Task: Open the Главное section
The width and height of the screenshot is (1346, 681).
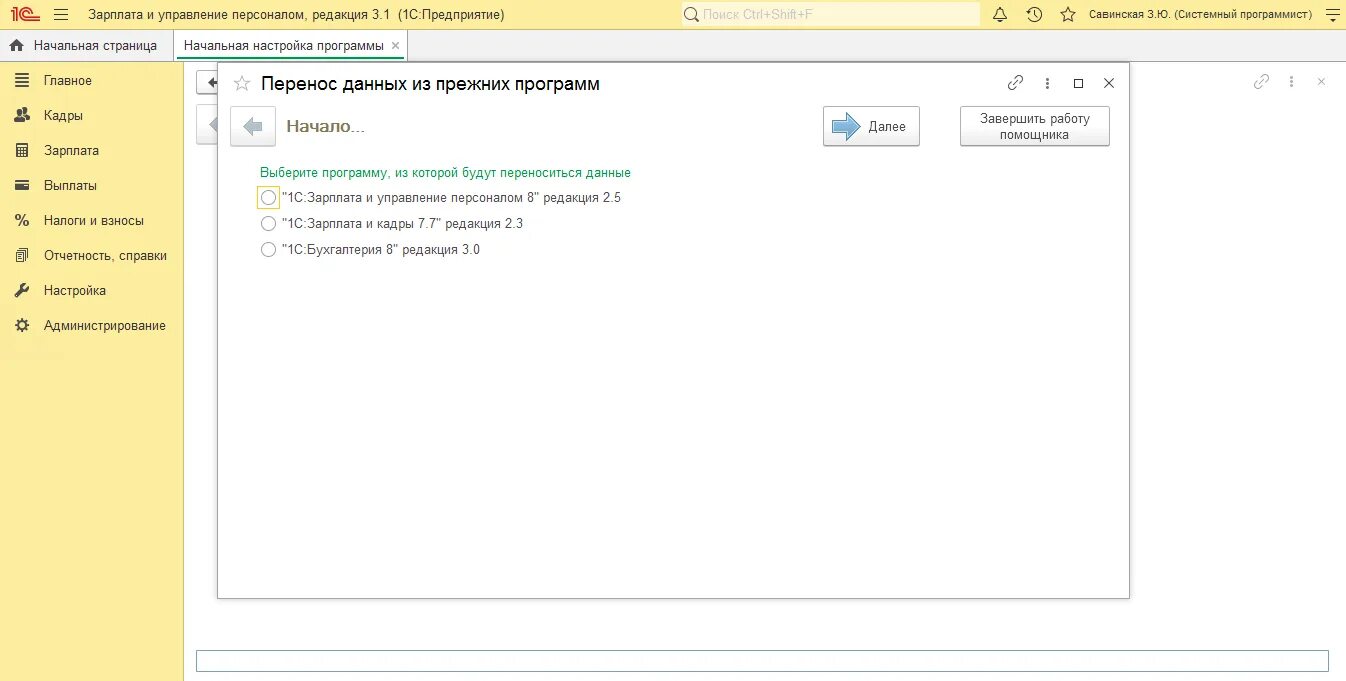Action: coord(68,80)
